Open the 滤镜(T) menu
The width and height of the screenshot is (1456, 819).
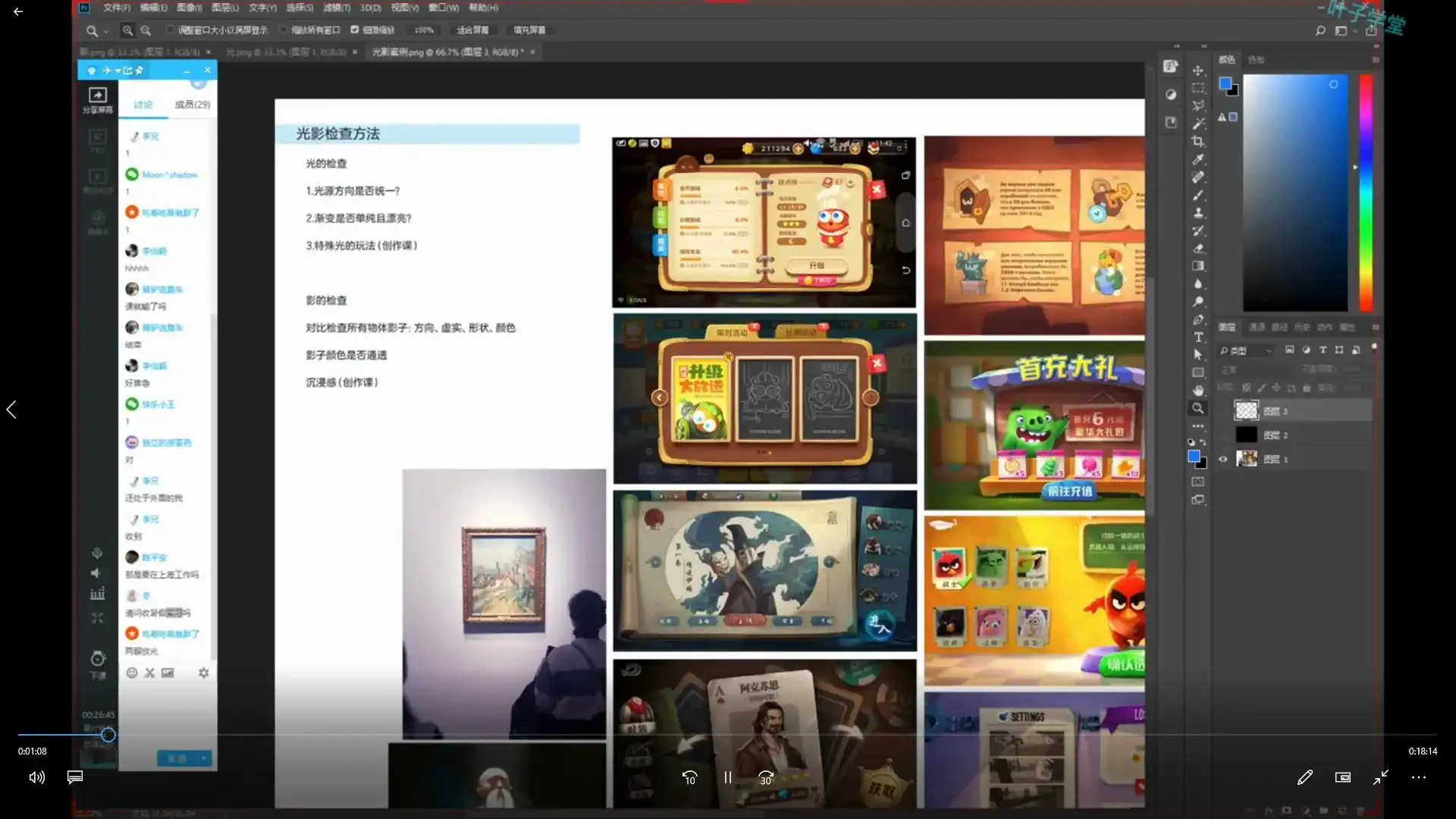pyautogui.click(x=336, y=8)
